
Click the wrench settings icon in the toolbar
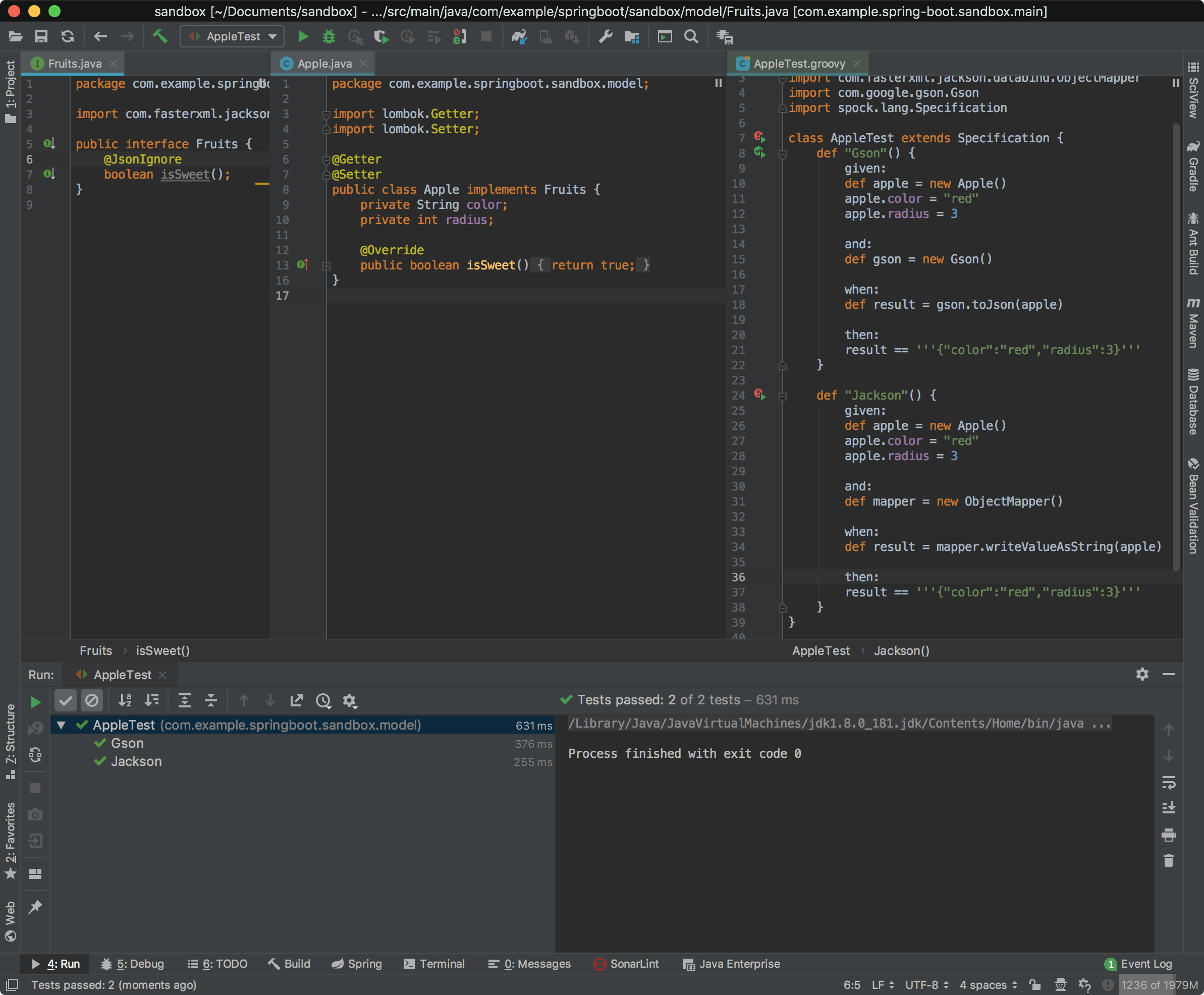pos(605,37)
